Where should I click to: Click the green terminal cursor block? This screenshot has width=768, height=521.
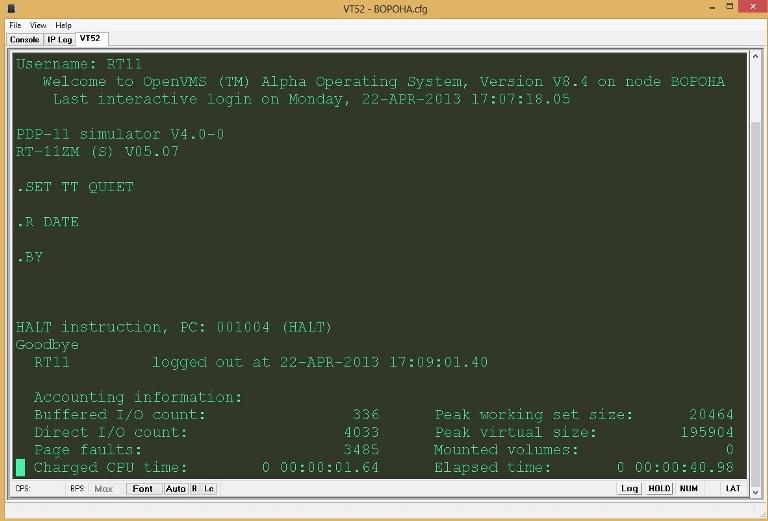(21, 467)
